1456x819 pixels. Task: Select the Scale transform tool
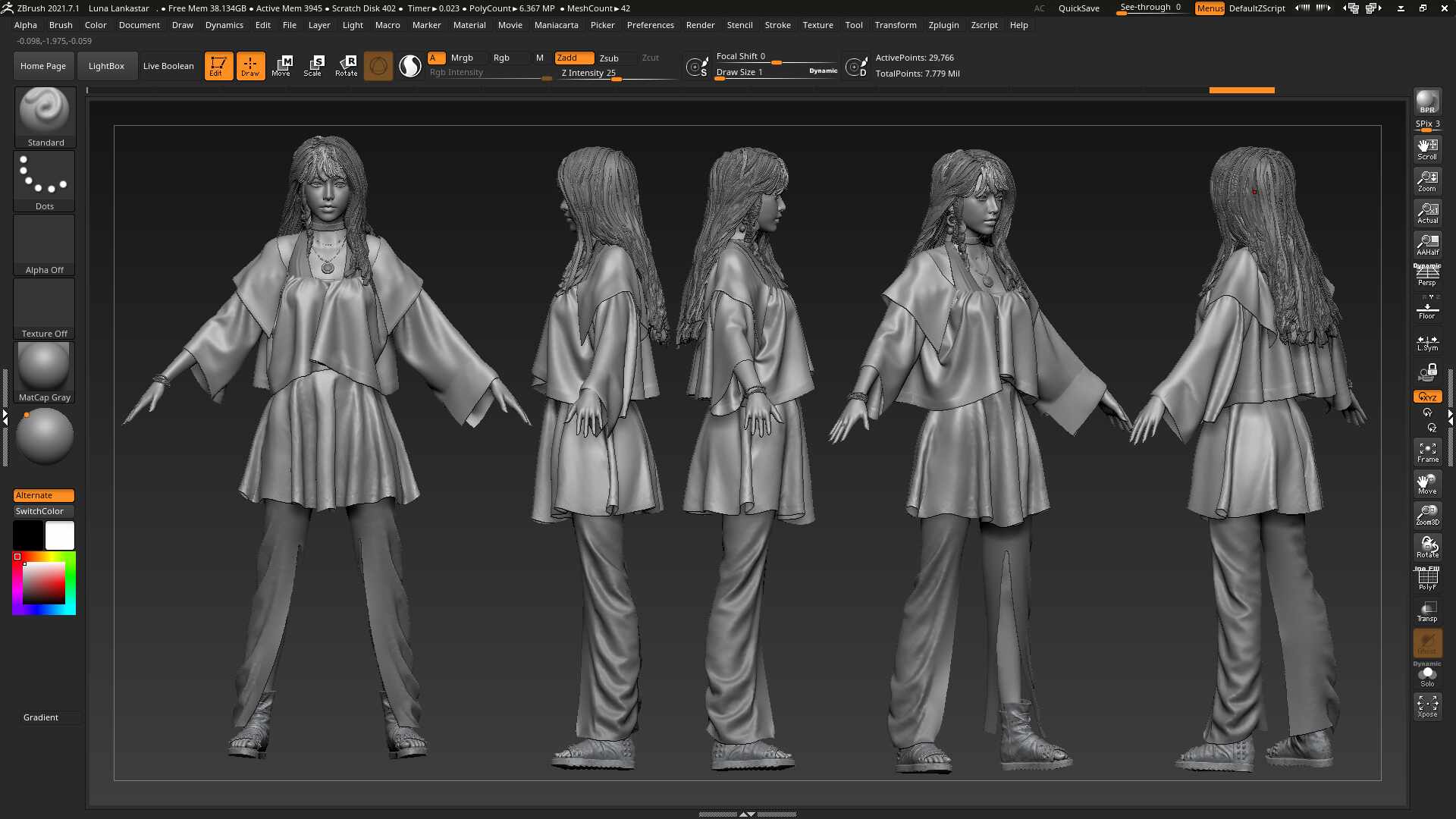click(x=312, y=65)
